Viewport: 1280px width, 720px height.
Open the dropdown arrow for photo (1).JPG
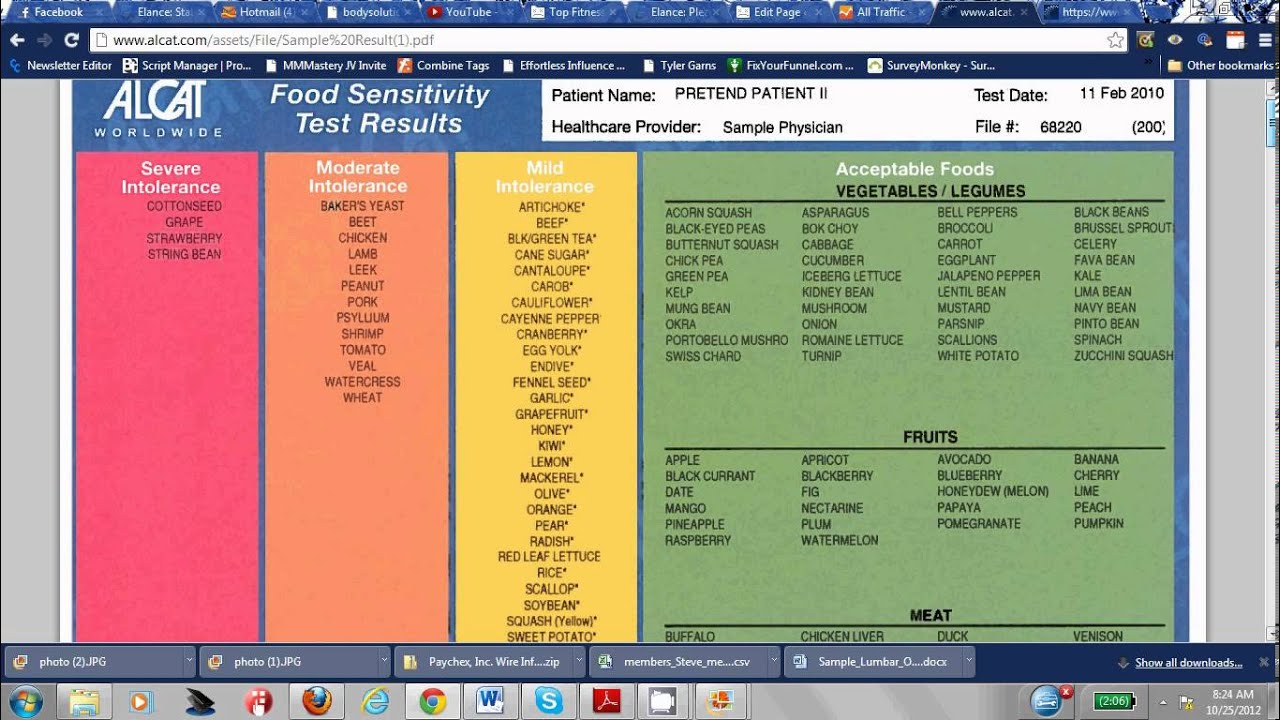(x=384, y=662)
